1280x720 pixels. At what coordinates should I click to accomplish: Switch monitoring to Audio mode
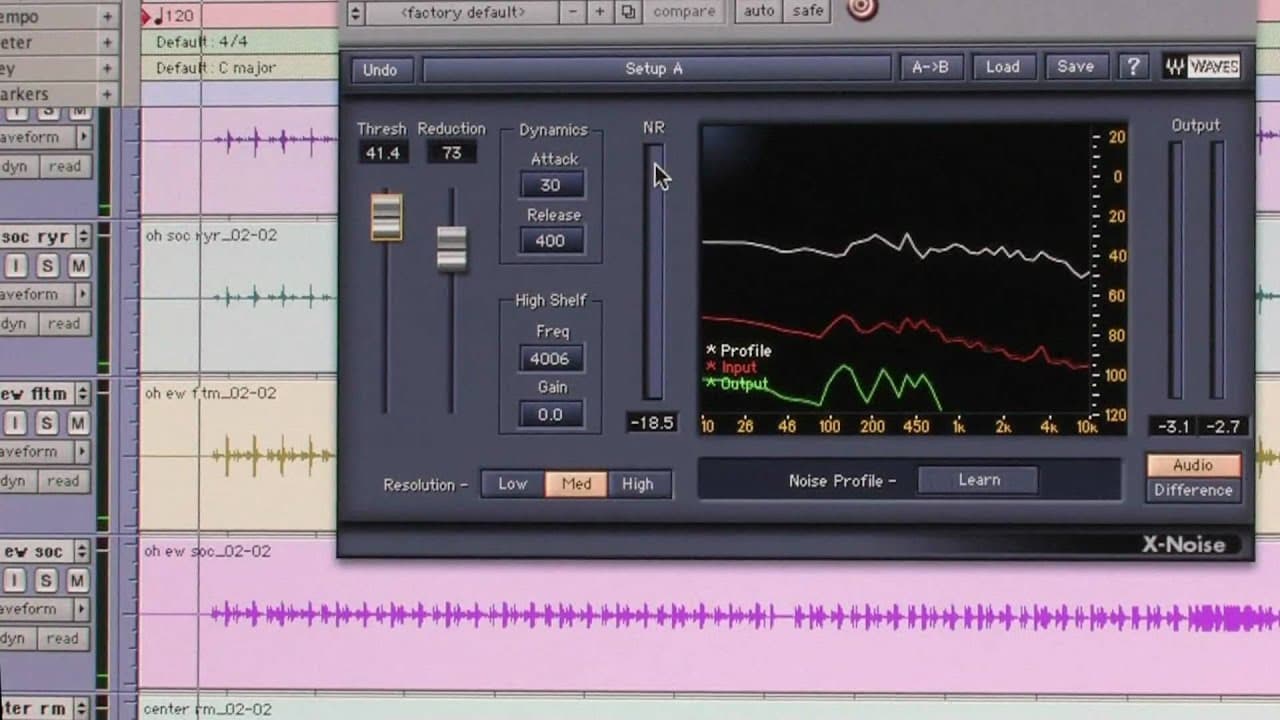[x=1193, y=465]
